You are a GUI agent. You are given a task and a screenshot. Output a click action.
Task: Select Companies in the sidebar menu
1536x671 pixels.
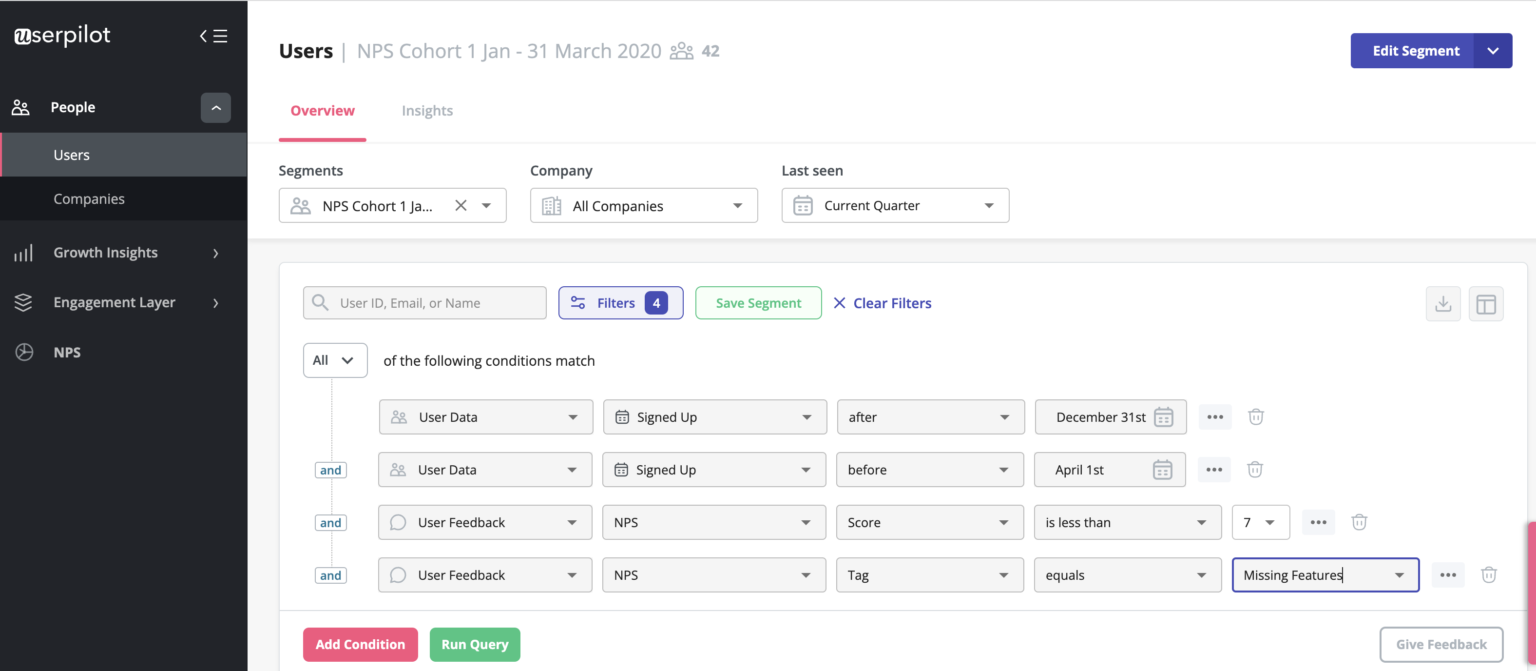click(x=88, y=198)
